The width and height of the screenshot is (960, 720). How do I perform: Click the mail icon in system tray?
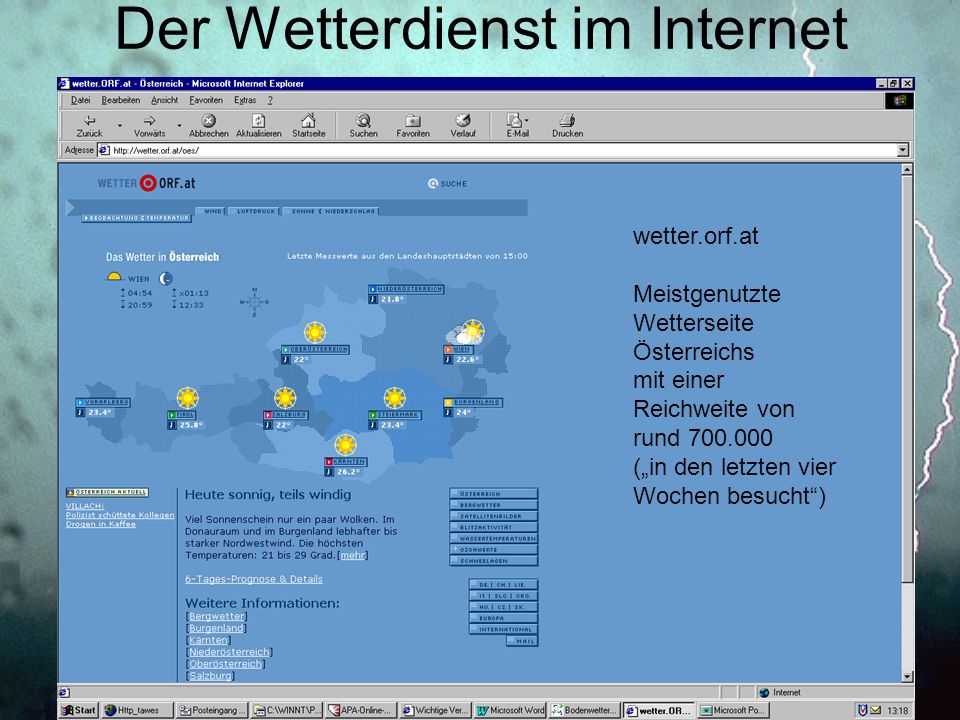tap(876, 710)
